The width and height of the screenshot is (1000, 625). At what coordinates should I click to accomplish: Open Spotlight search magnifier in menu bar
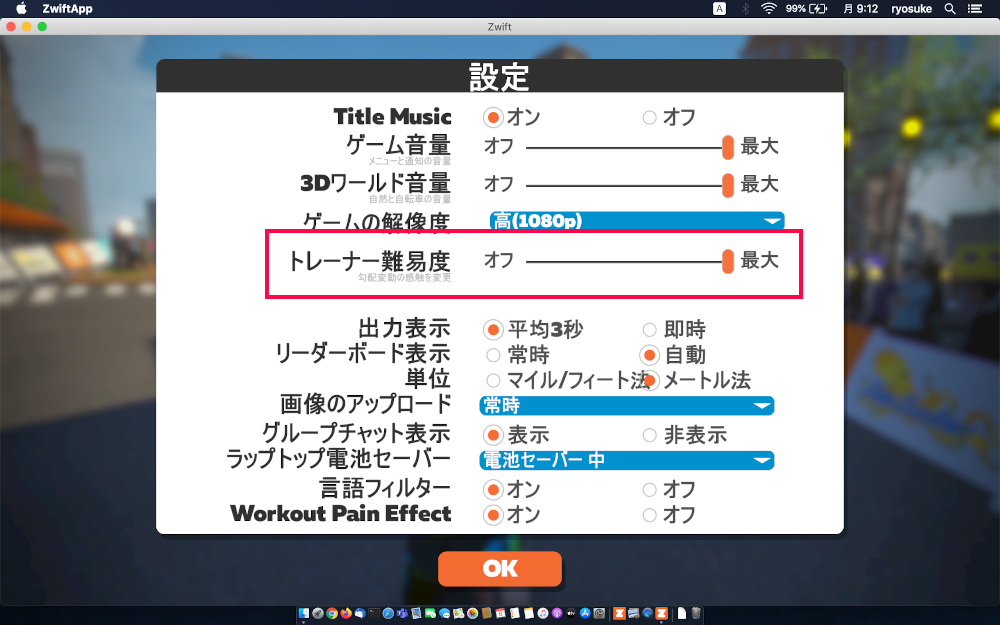coord(950,9)
